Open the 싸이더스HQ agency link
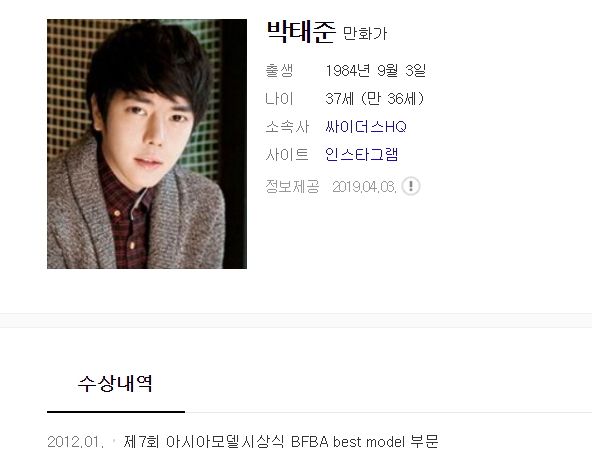Image resolution: width=592 pixels, height=472 pixels. pos(366,126)
